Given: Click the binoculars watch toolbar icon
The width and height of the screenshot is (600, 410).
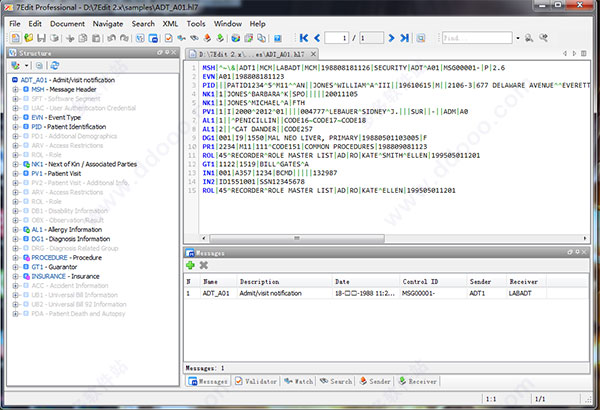Looking at the screenshot, I should click(195, 38).
